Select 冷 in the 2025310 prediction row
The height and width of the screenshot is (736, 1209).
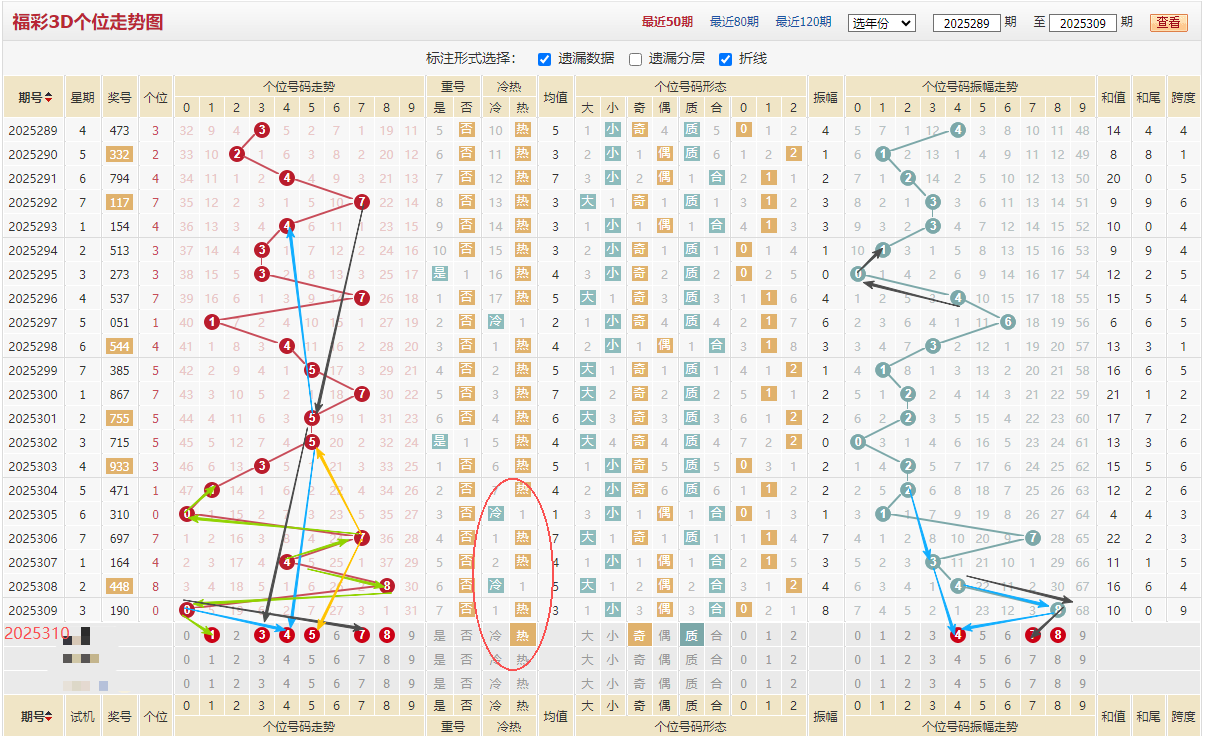point(496,634)
